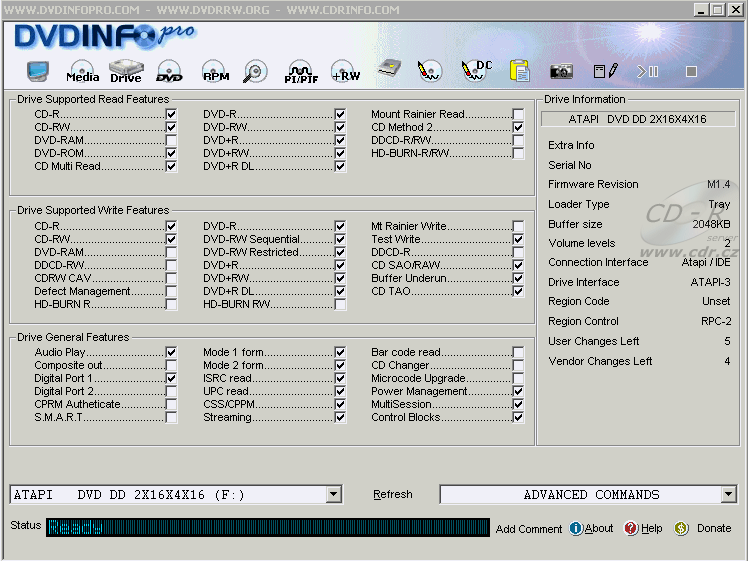Select the Drive info toolbar icon
The height and width of the screenshot is (561, 748).
126,72
